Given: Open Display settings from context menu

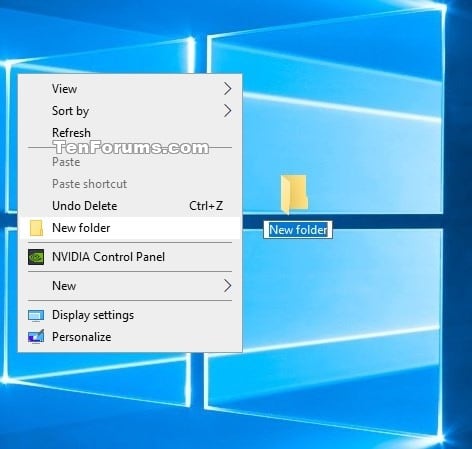Looking at the screenshot, I should [x=130, y=315].
